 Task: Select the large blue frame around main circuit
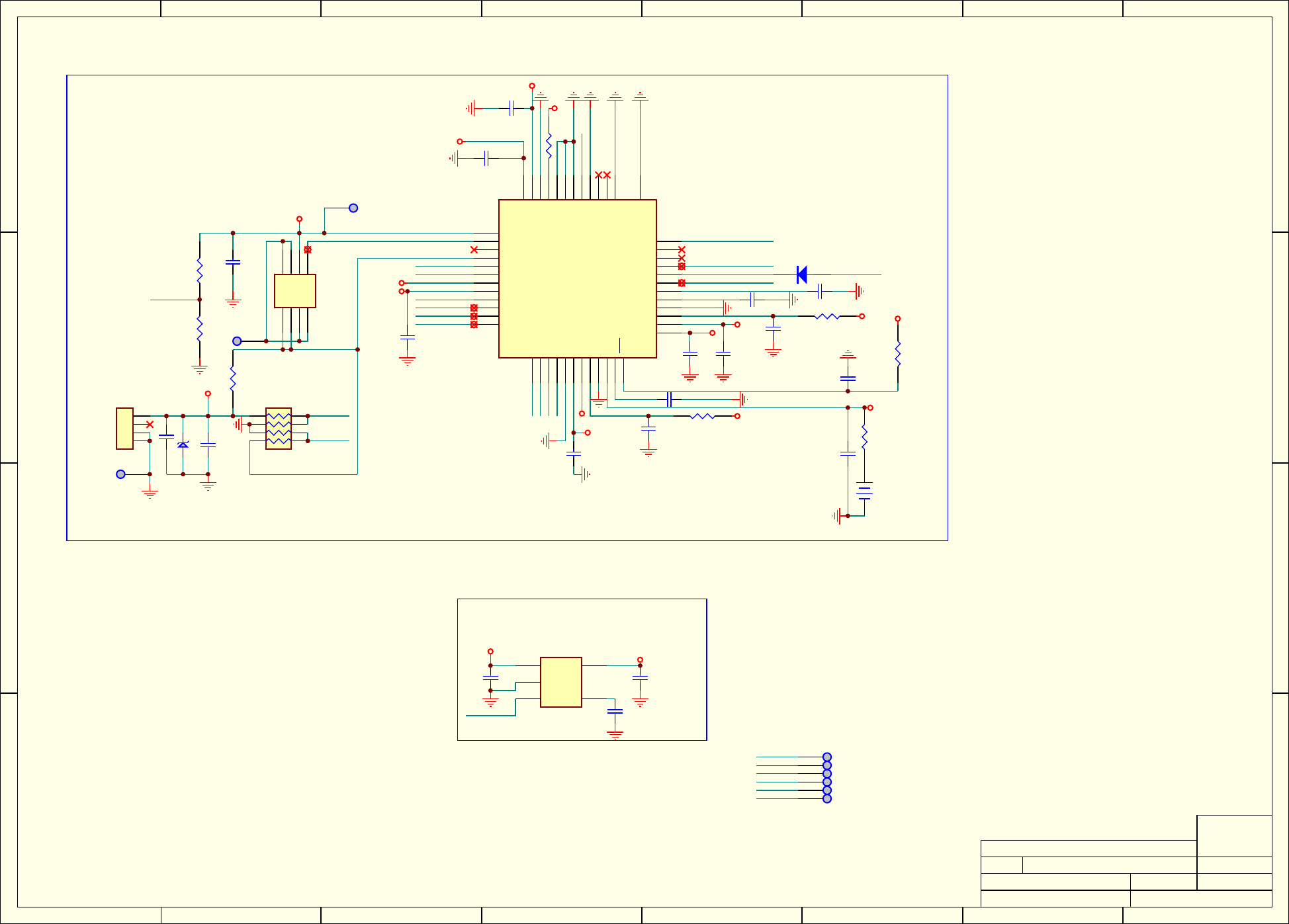point(67,308)
